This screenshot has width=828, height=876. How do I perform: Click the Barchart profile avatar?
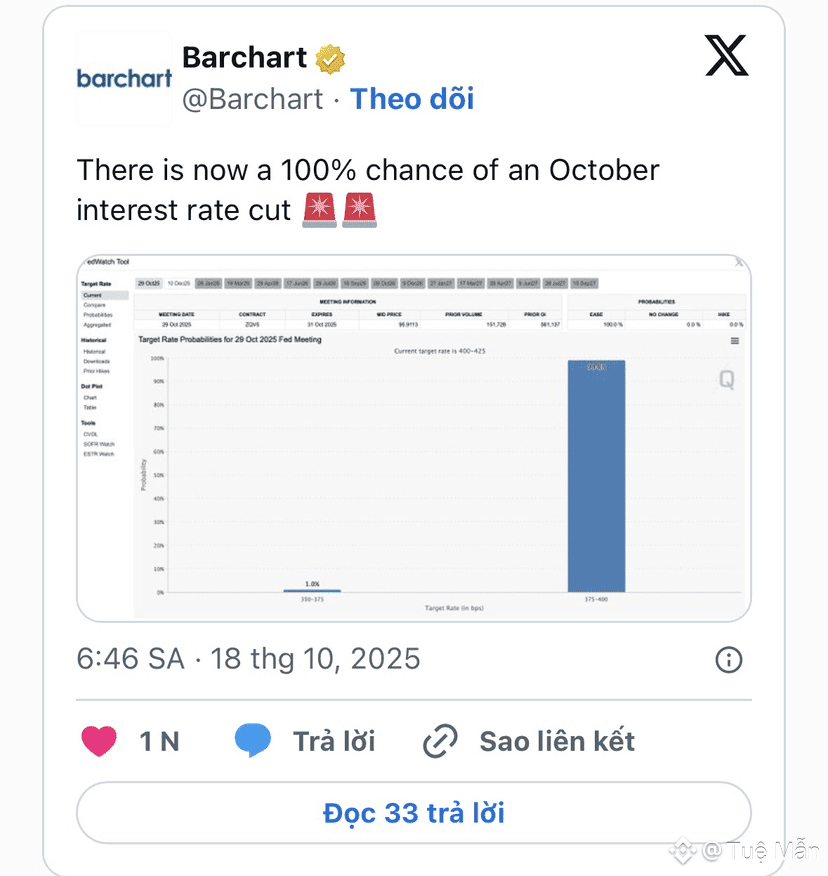click(x=124, y=78)
